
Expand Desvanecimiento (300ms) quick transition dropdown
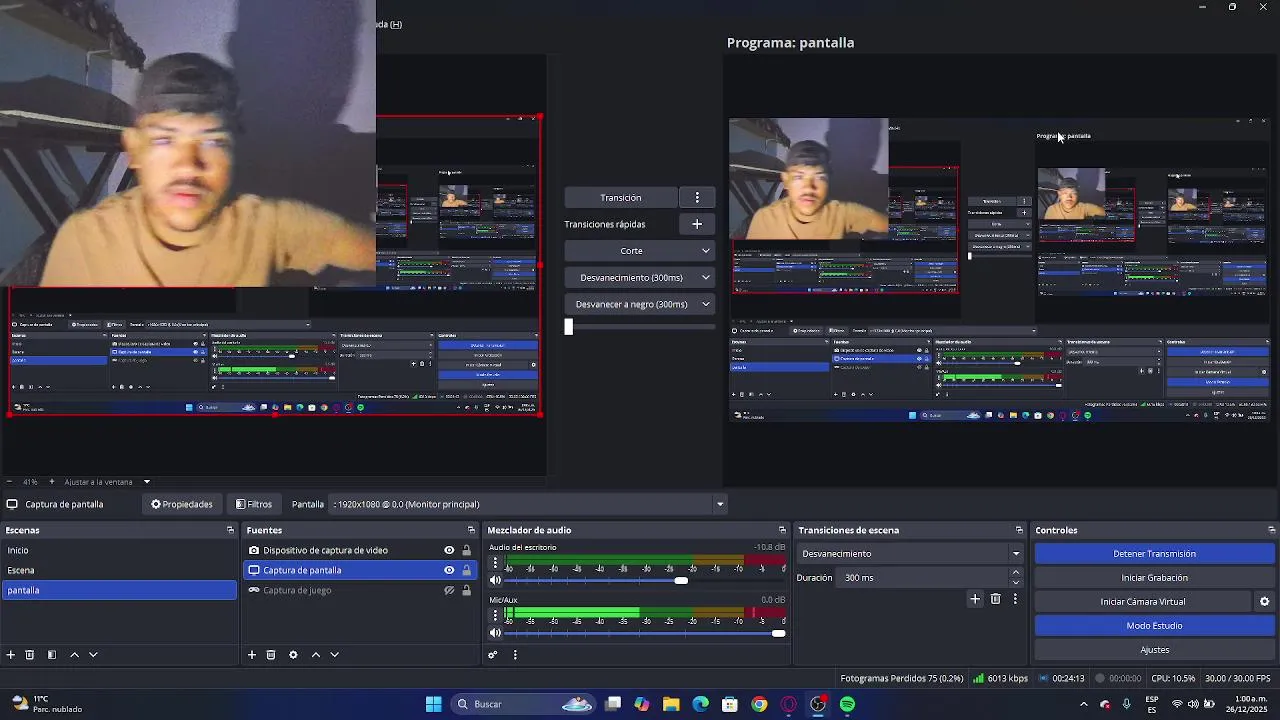pos(639,278)
